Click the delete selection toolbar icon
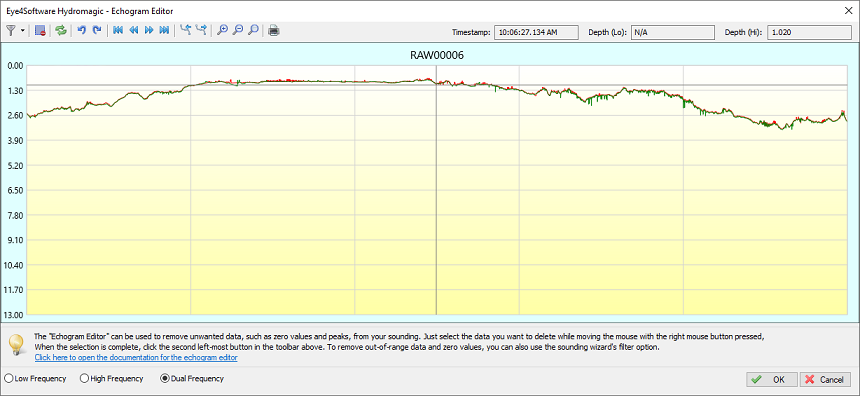 [x=40, y=31]
